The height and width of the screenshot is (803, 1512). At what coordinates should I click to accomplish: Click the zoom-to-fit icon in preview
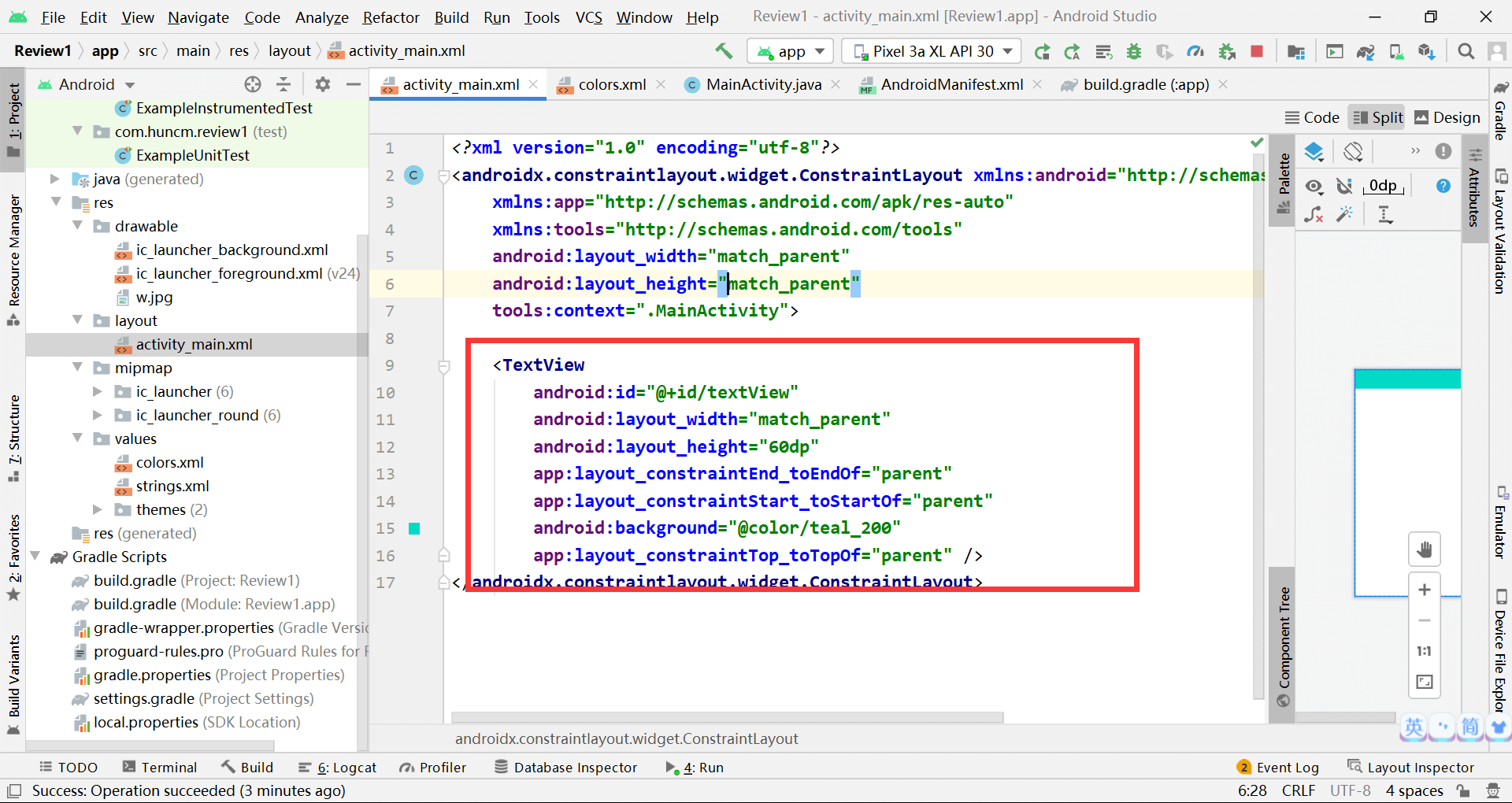point(1425,682)
